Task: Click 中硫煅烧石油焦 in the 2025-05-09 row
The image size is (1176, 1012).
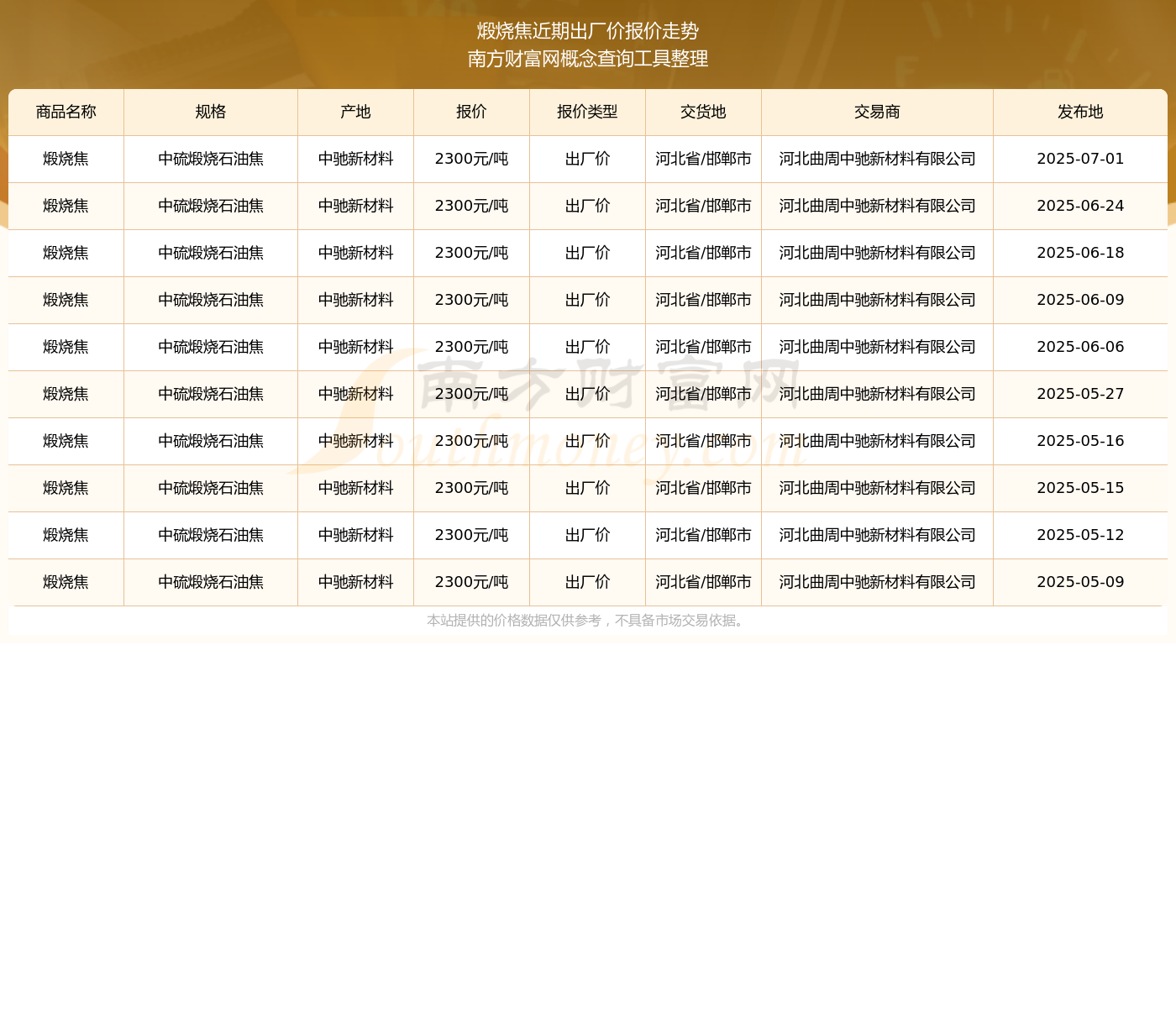Action: [x=211, y=582]
